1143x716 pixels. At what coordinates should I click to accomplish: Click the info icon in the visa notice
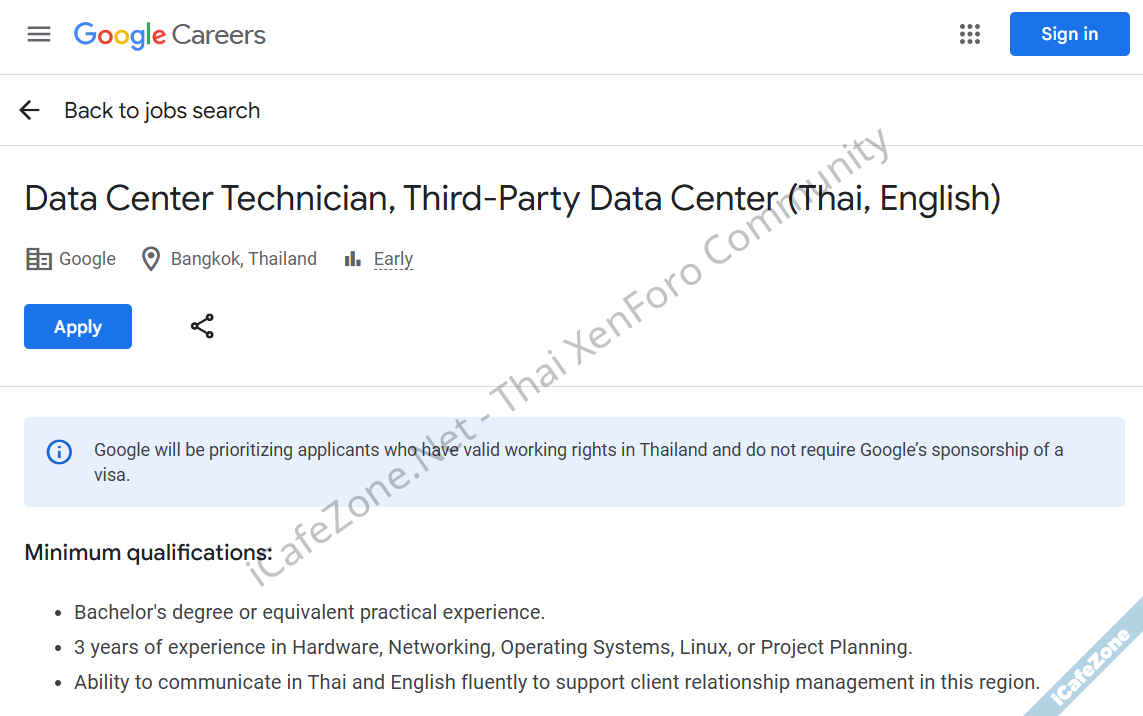pos(60,452)
